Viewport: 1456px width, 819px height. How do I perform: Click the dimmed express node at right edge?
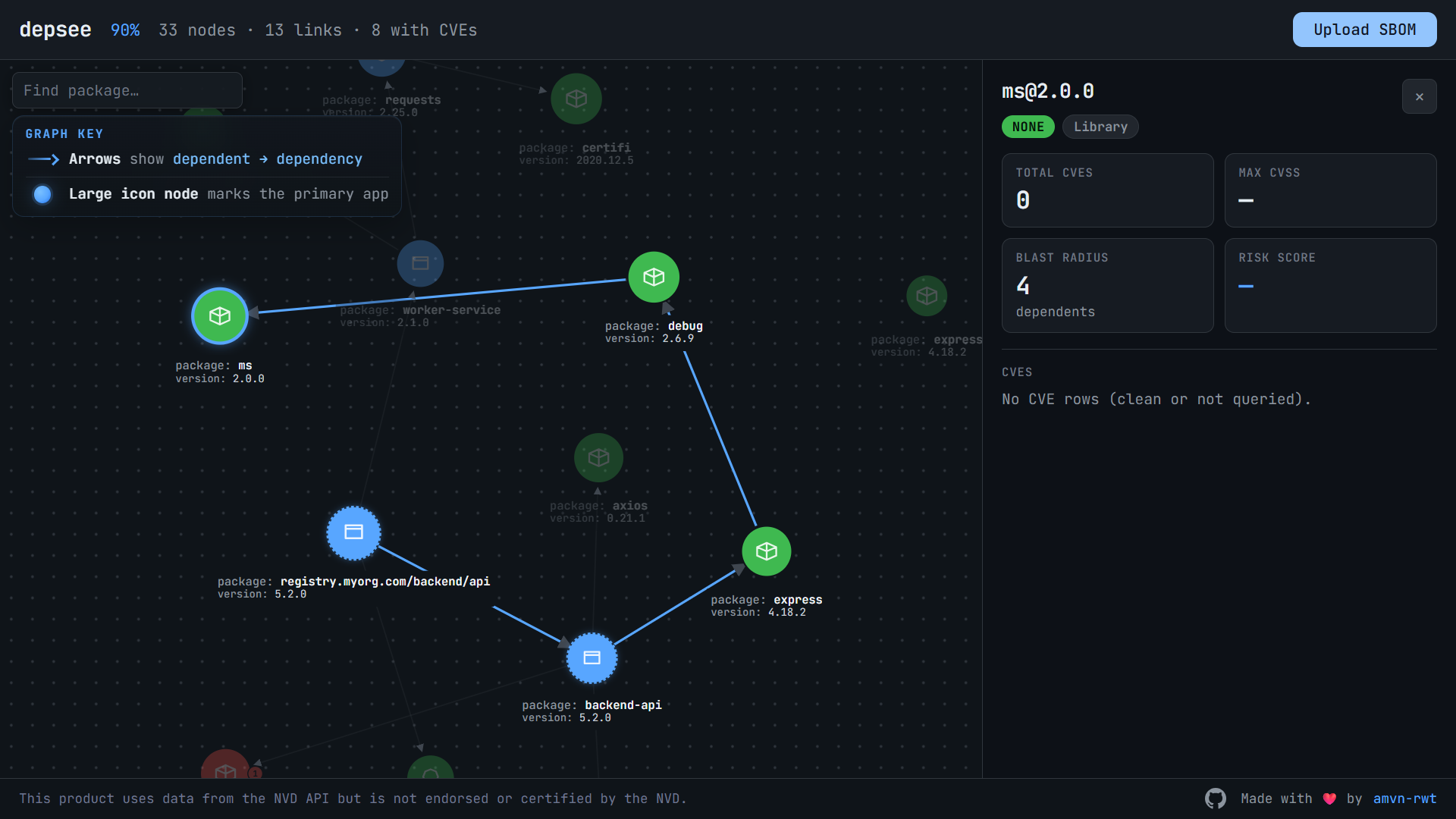pos(927,296)
